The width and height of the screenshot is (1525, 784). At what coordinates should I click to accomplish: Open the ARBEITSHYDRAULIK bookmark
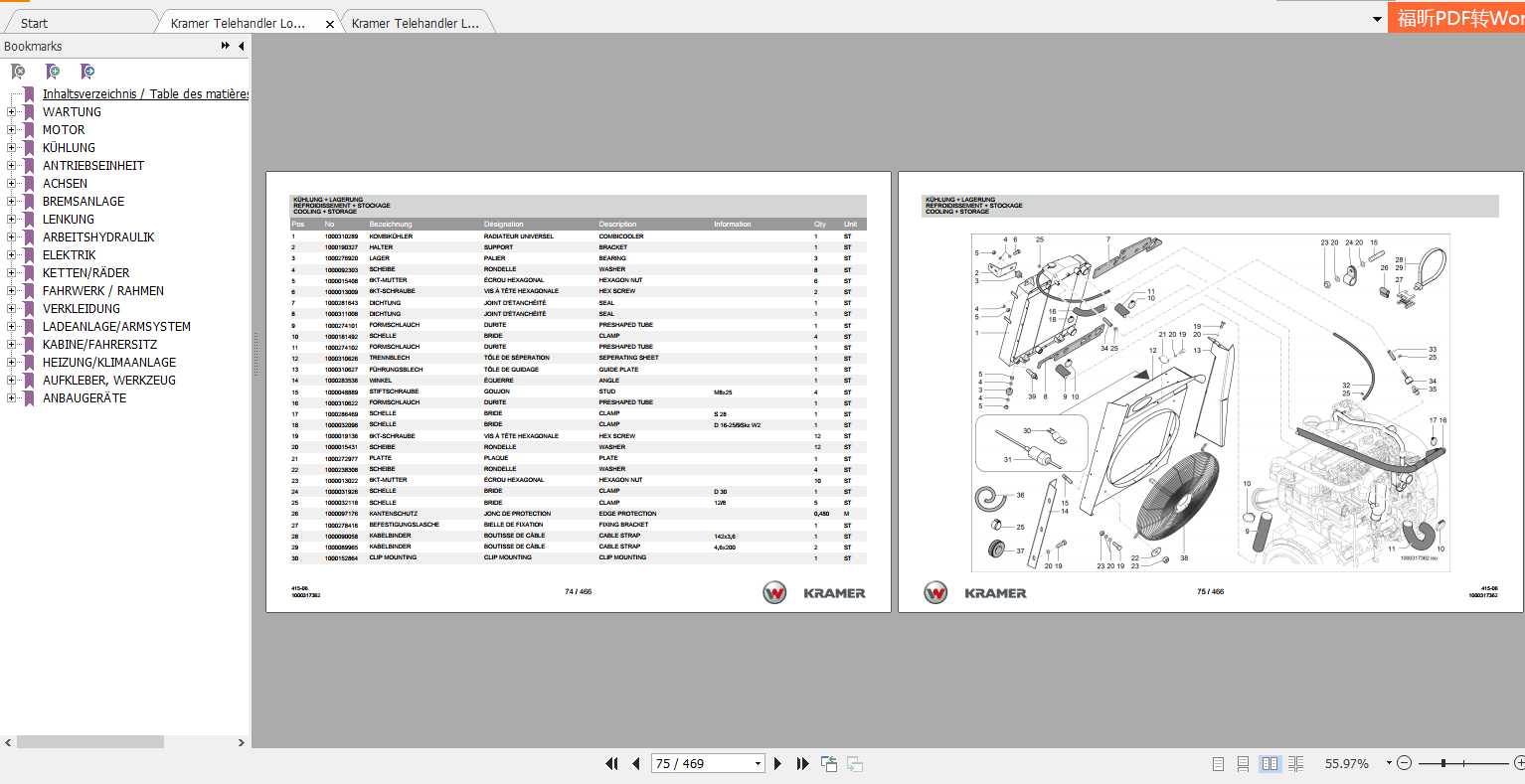tap(98, 237)
